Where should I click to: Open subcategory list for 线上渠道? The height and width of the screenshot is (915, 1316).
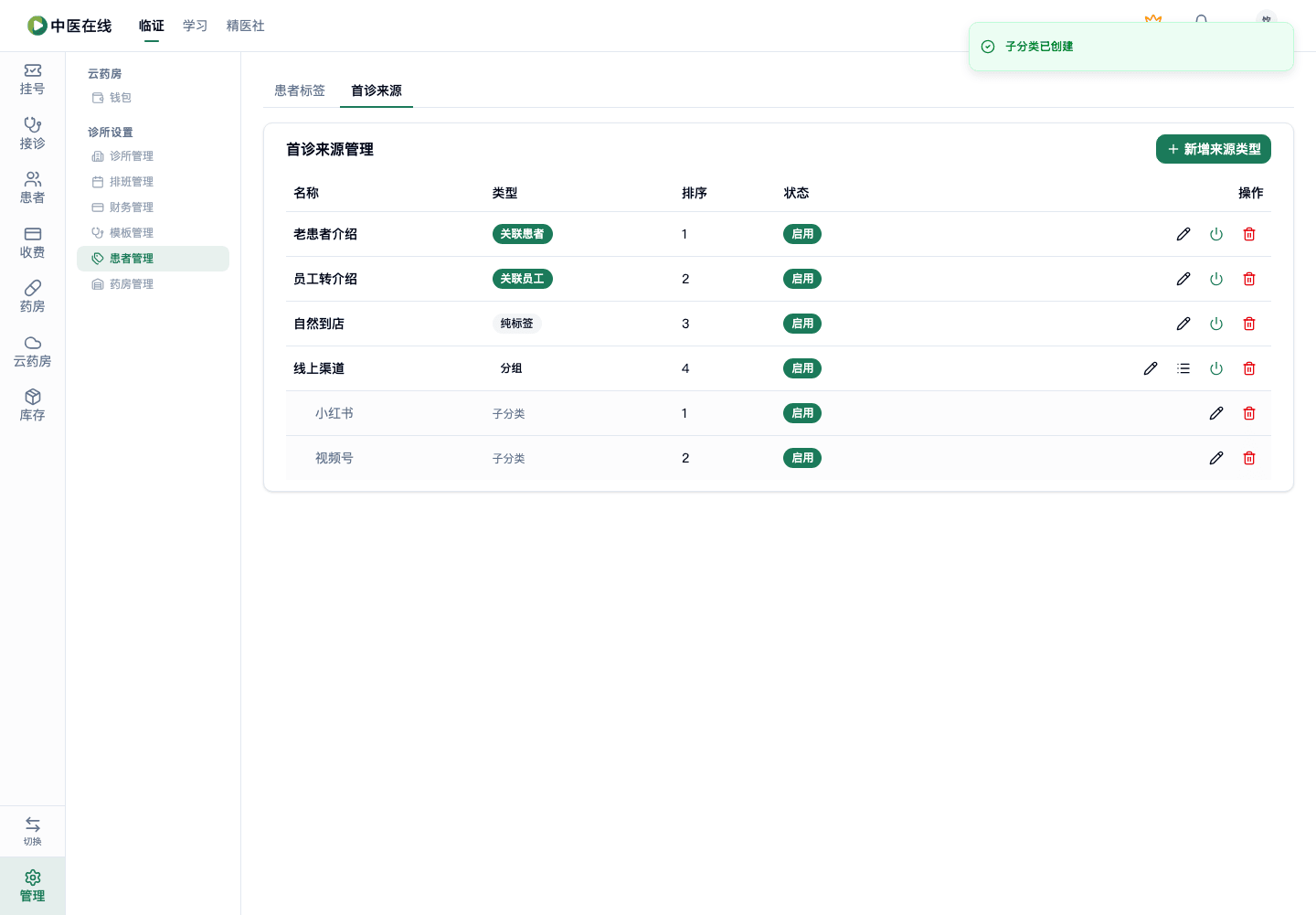[1183, 368]
